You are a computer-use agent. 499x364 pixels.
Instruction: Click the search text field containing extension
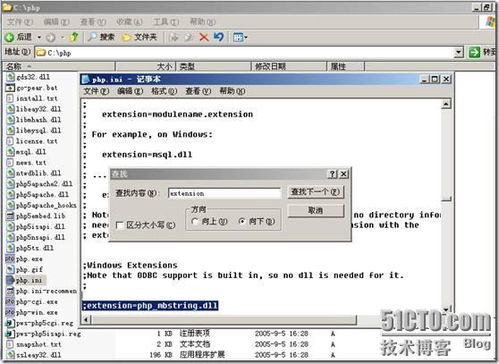coord(225,193)
